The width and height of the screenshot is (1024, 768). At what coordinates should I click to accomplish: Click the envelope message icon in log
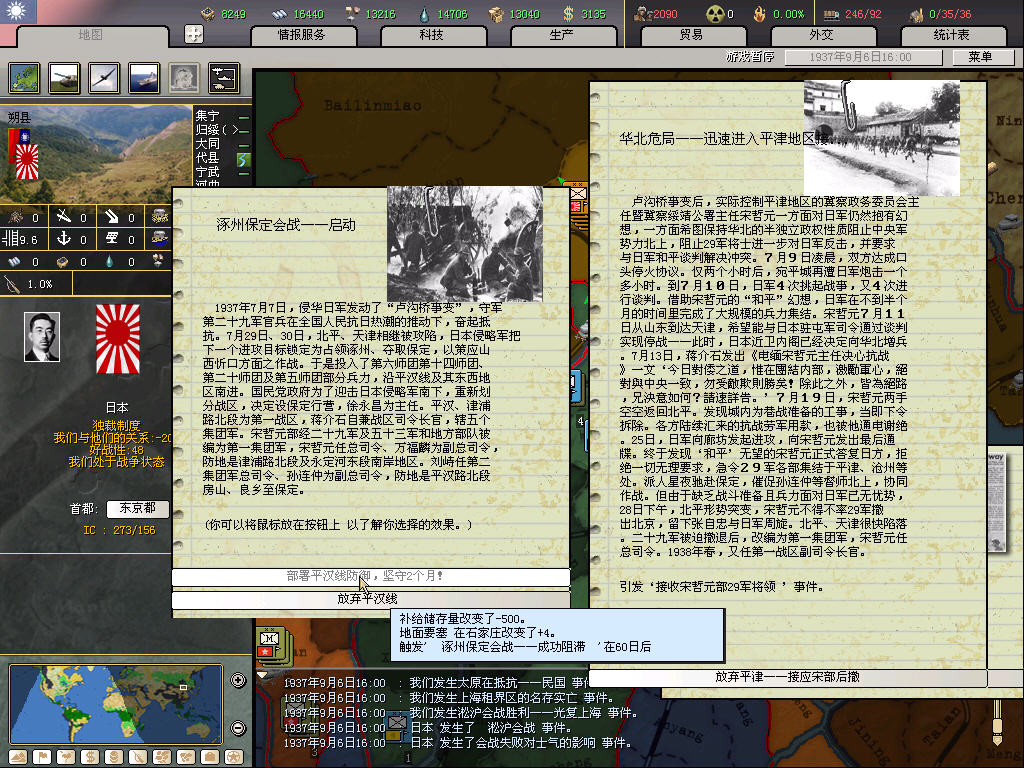click(x=396, y=722)
